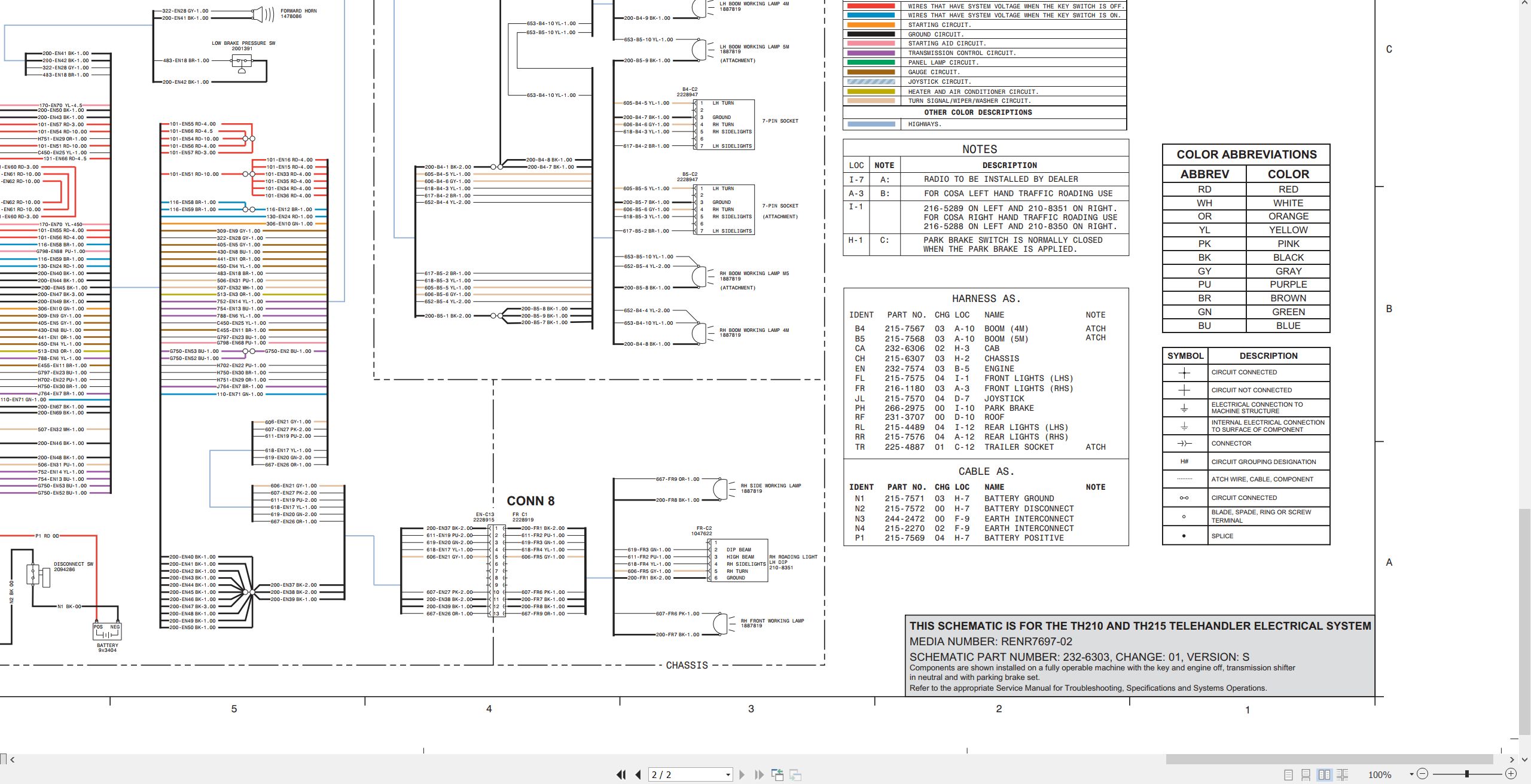Click the EN-C13 connector label

point(484,514)
